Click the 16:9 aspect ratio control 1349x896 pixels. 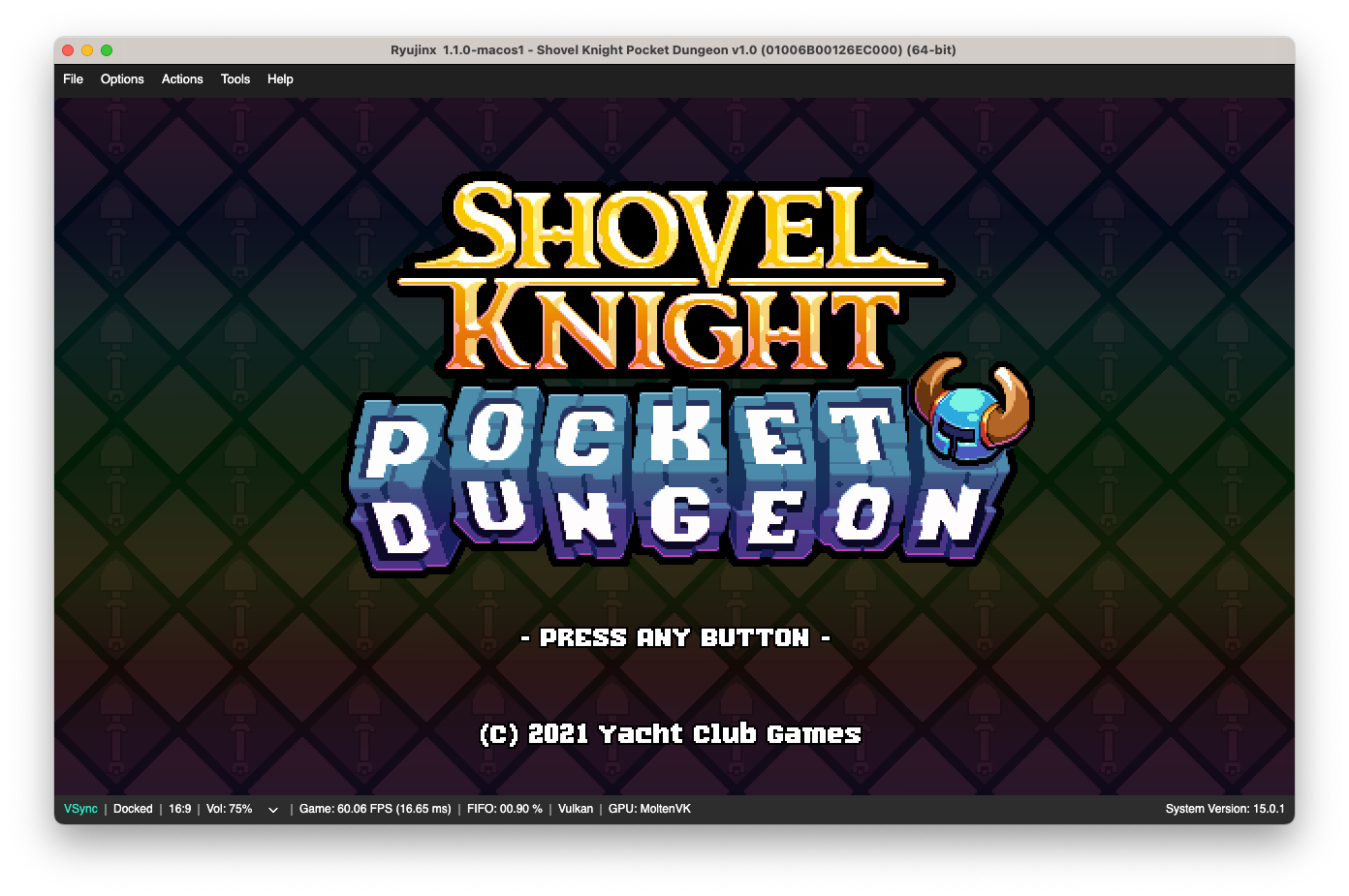pos(179,808)
